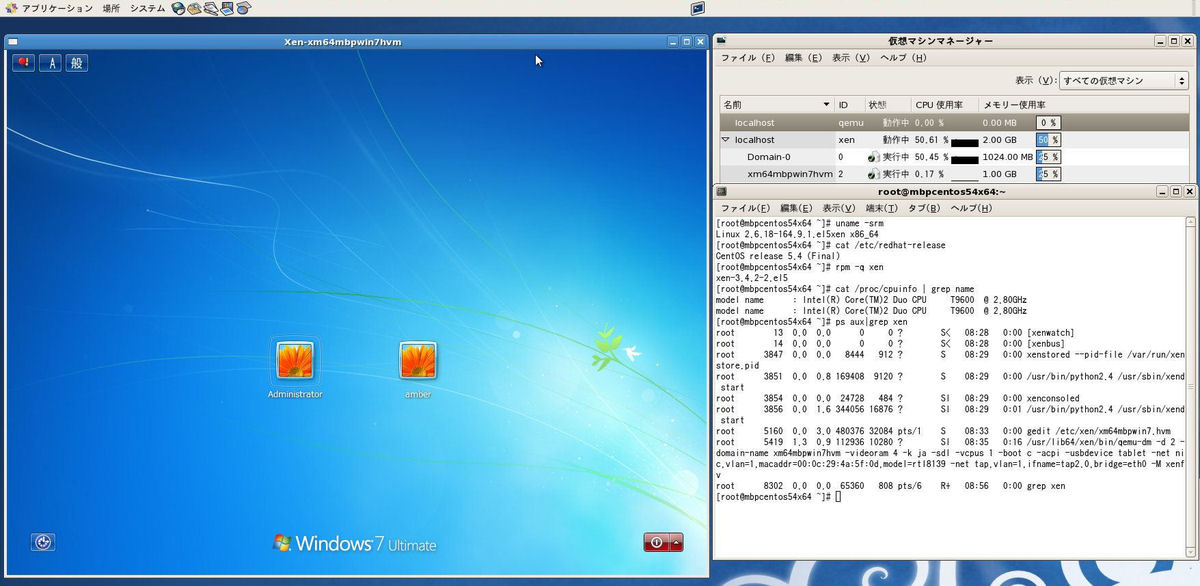Select the xm64mbpwin7hvm virtual machine row
The height and width of the screenshot is (586, 1200).
tap(955, 174)
